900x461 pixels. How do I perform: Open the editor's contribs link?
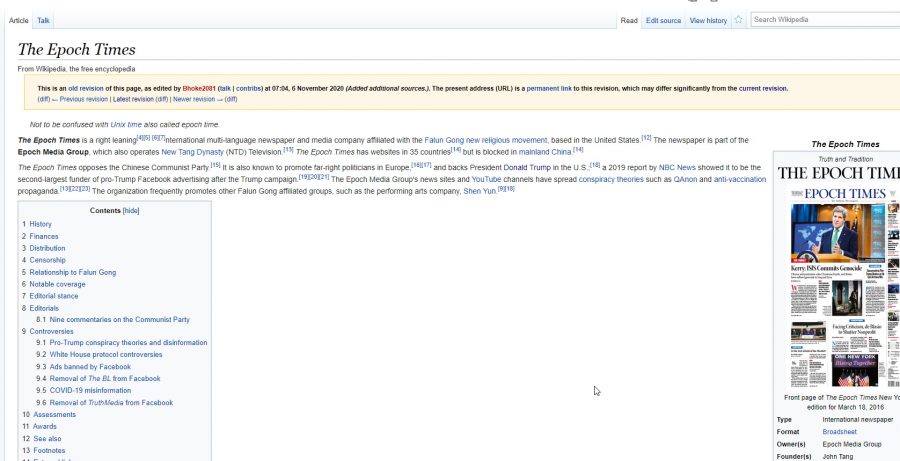click(x=248, y=88)
